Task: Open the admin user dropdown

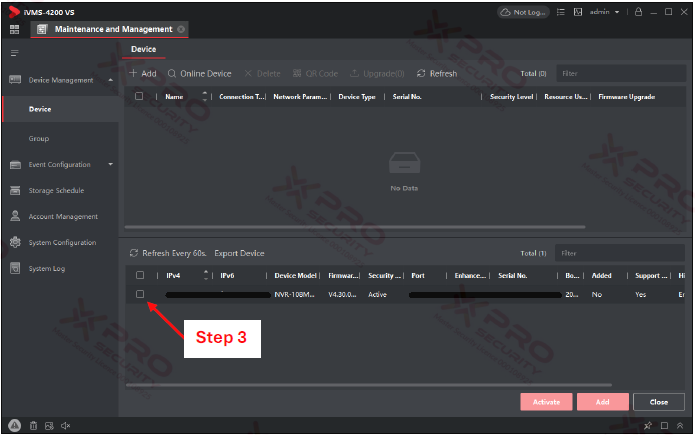Action: point(604,12)
